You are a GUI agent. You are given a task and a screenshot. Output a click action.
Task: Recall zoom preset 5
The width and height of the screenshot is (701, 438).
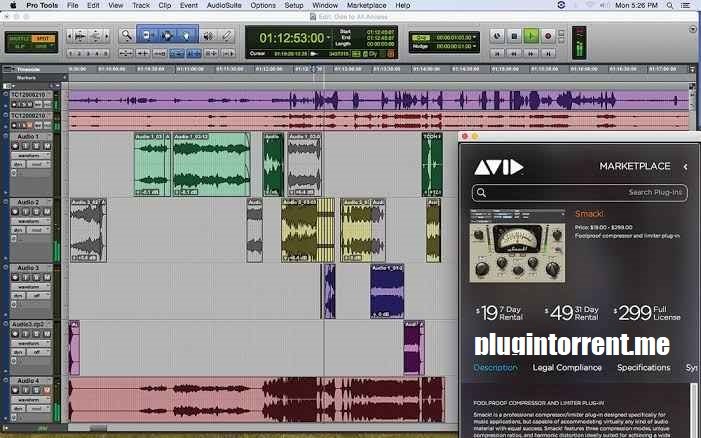[106, 53]
